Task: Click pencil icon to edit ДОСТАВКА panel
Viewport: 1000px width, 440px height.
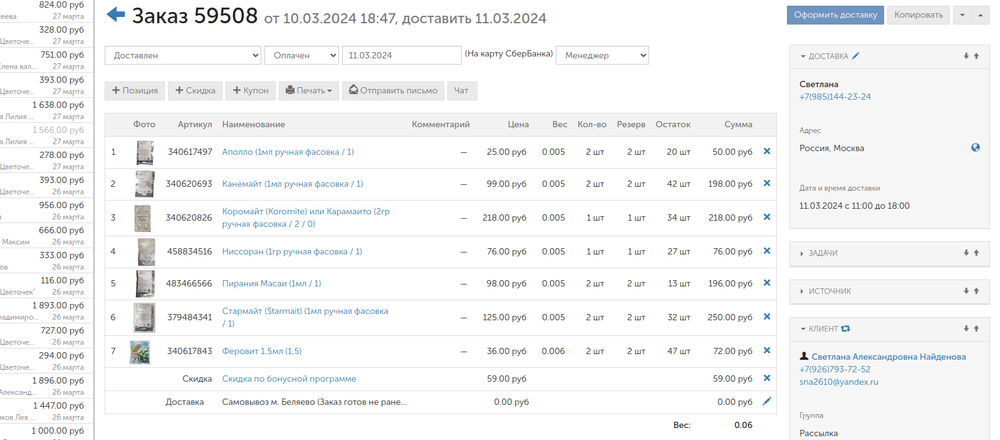Action: click(856, 56)
